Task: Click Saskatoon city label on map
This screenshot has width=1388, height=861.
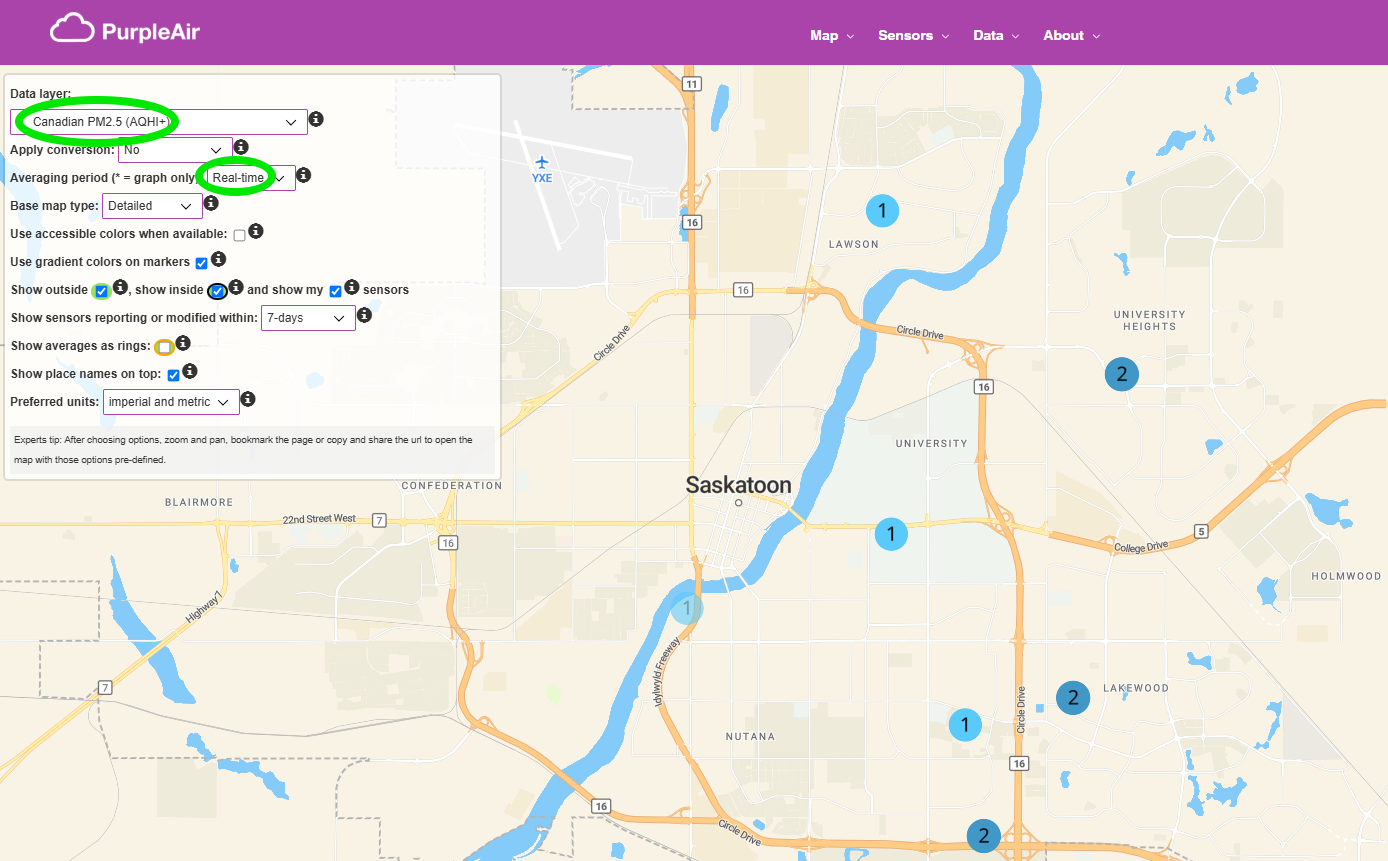Action: coord(738,485)
